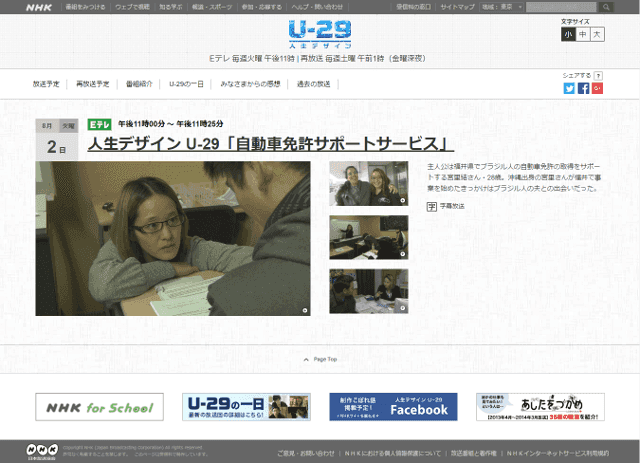Click the 字 subtitle broadcast icon

(x=432, y=207)
